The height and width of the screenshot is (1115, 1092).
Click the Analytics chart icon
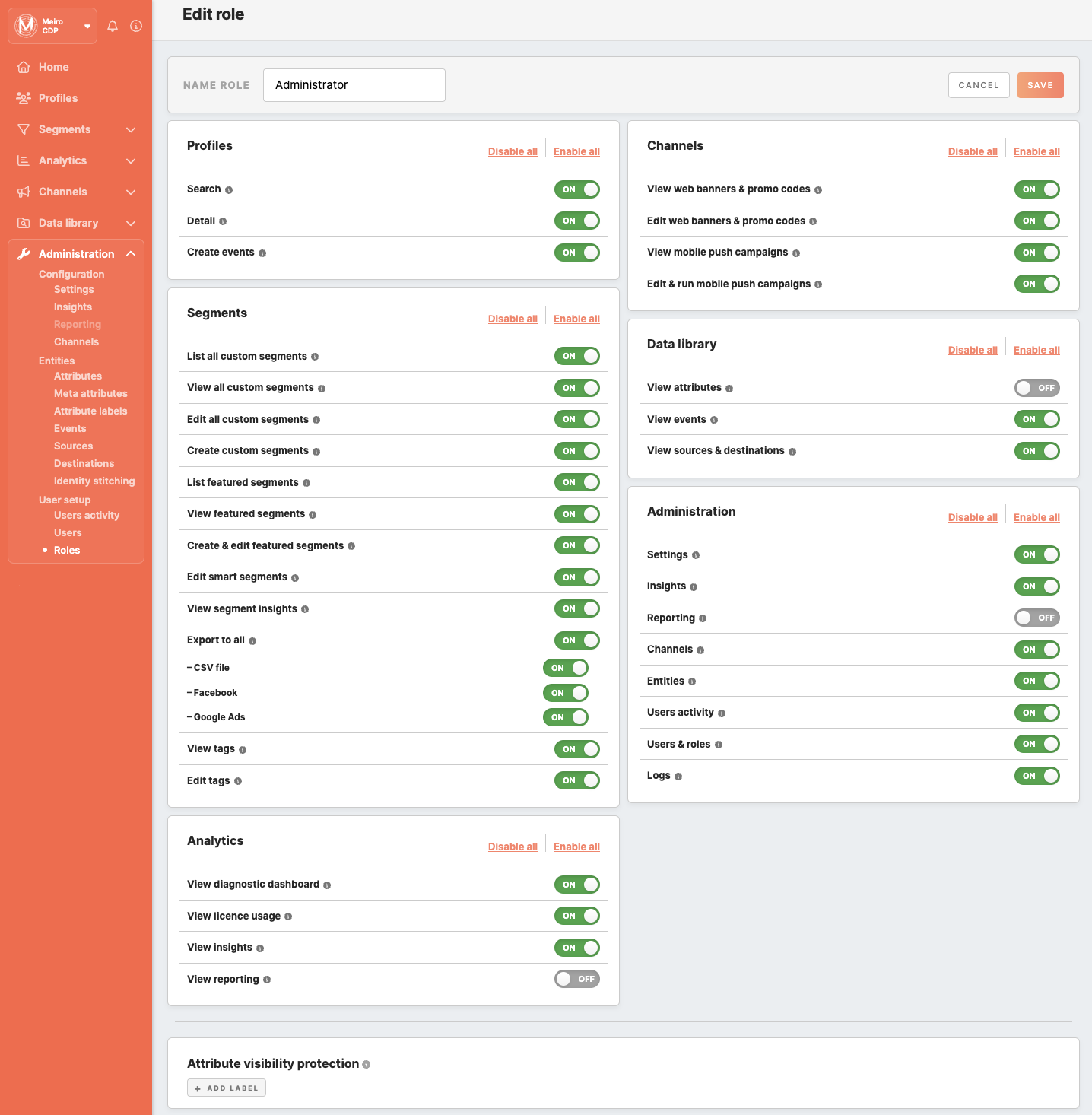point(24,160)
